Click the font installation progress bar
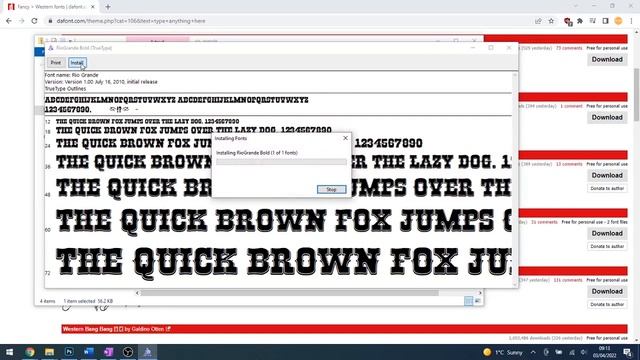 click(281, 162)
